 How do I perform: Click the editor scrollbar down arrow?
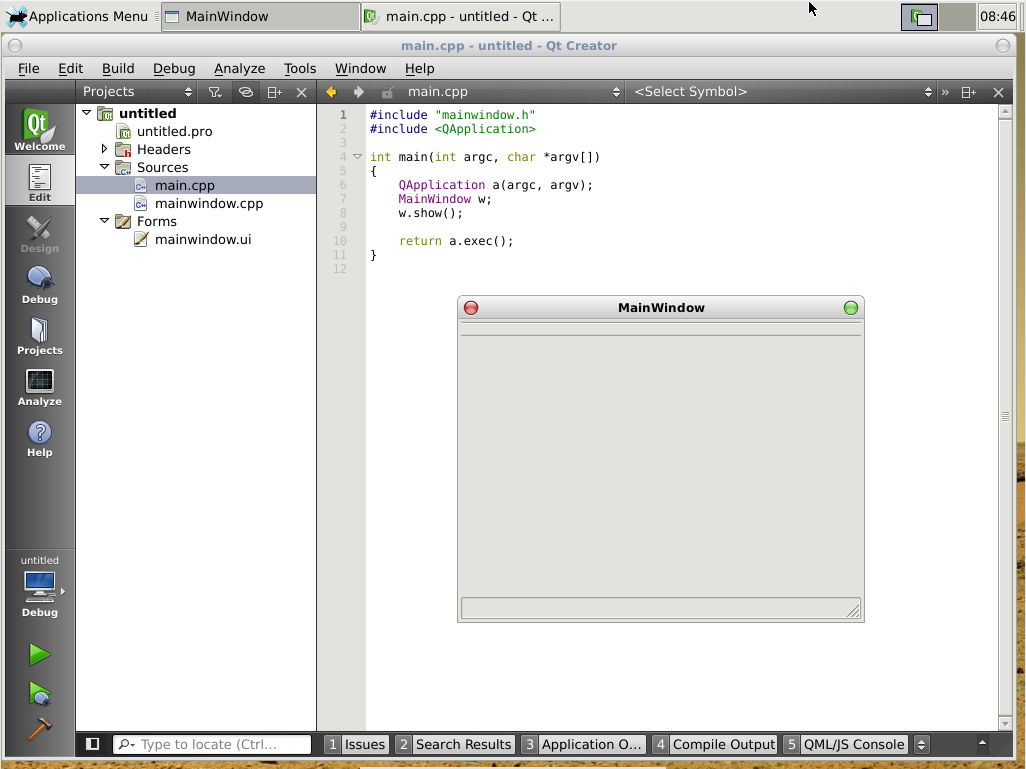(x=1006, y=723)
